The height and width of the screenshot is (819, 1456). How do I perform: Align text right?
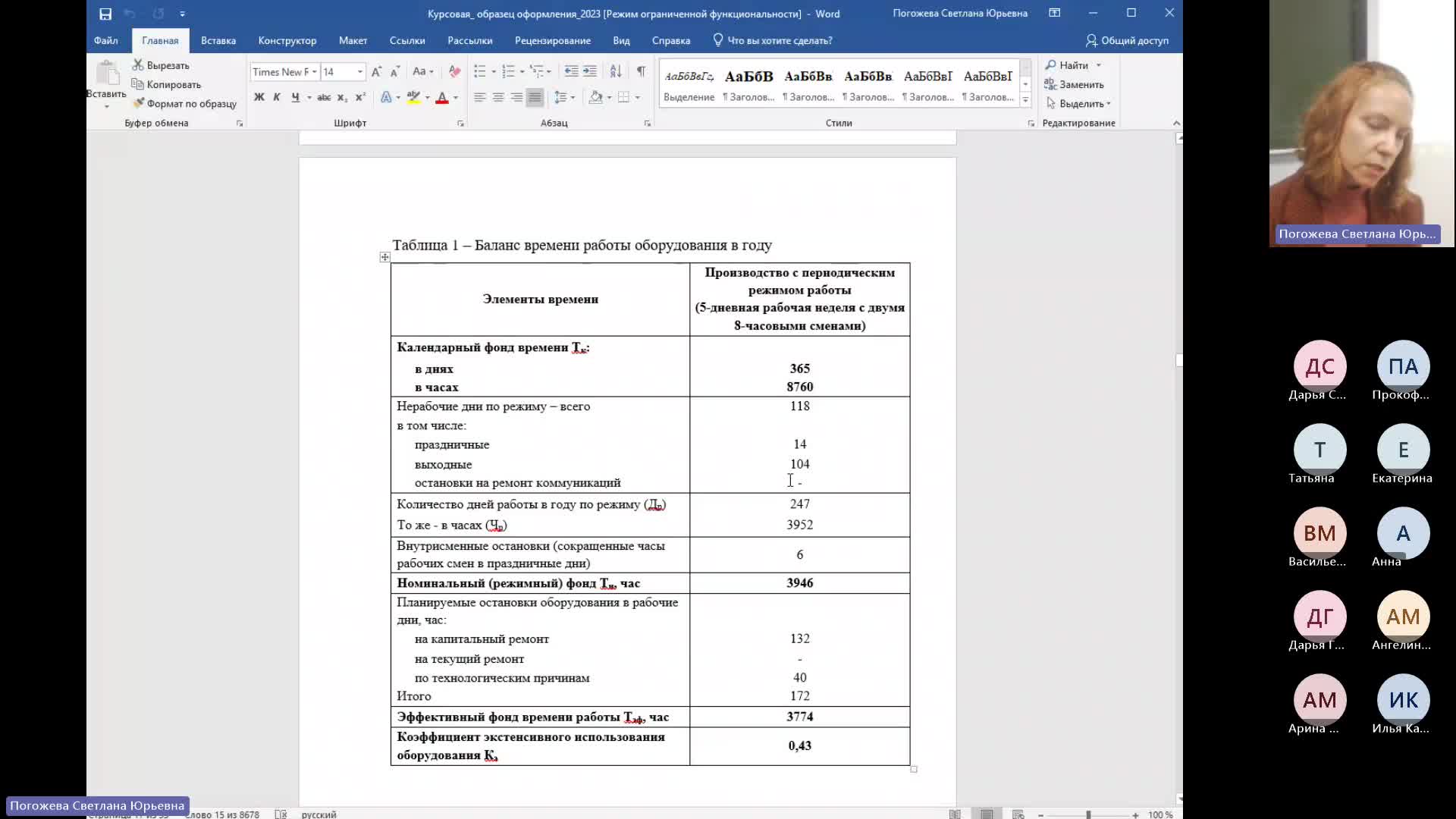coord(516,97)
